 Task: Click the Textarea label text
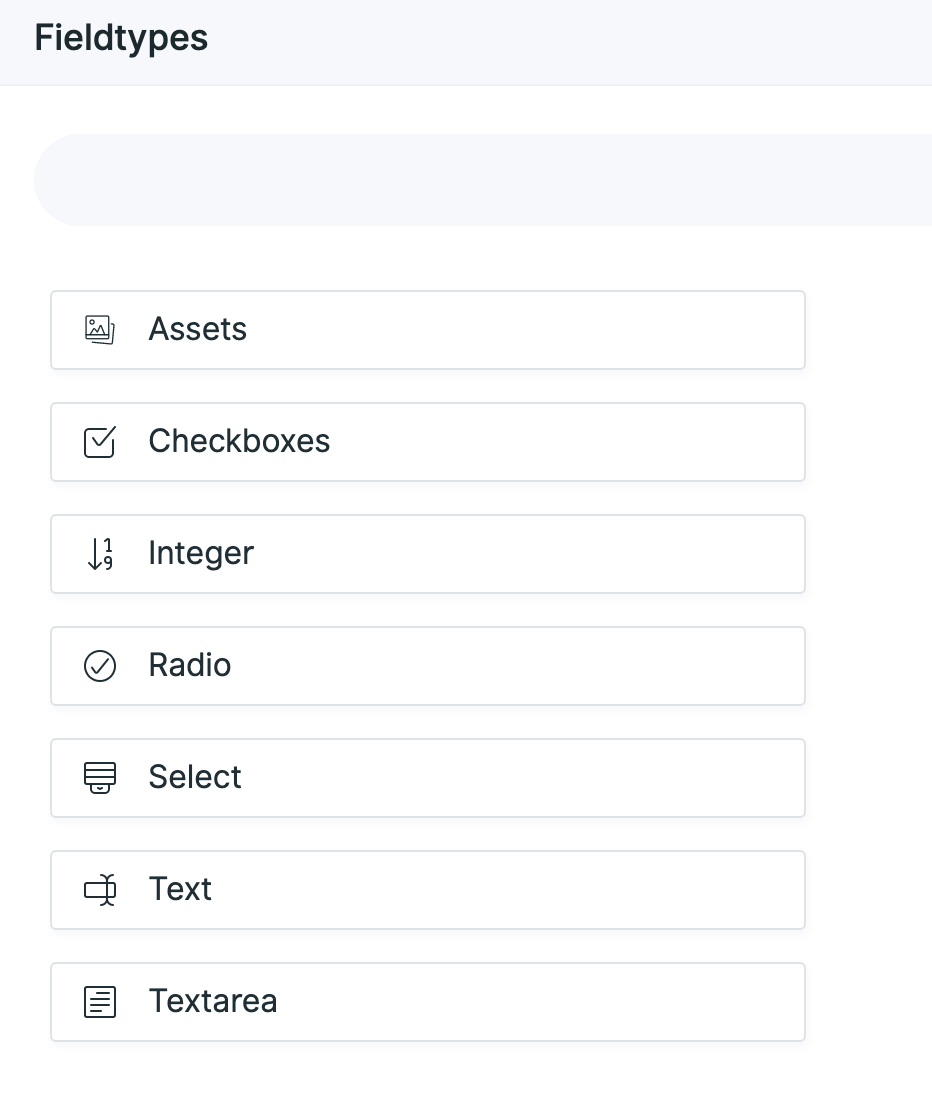point(212,1001)
